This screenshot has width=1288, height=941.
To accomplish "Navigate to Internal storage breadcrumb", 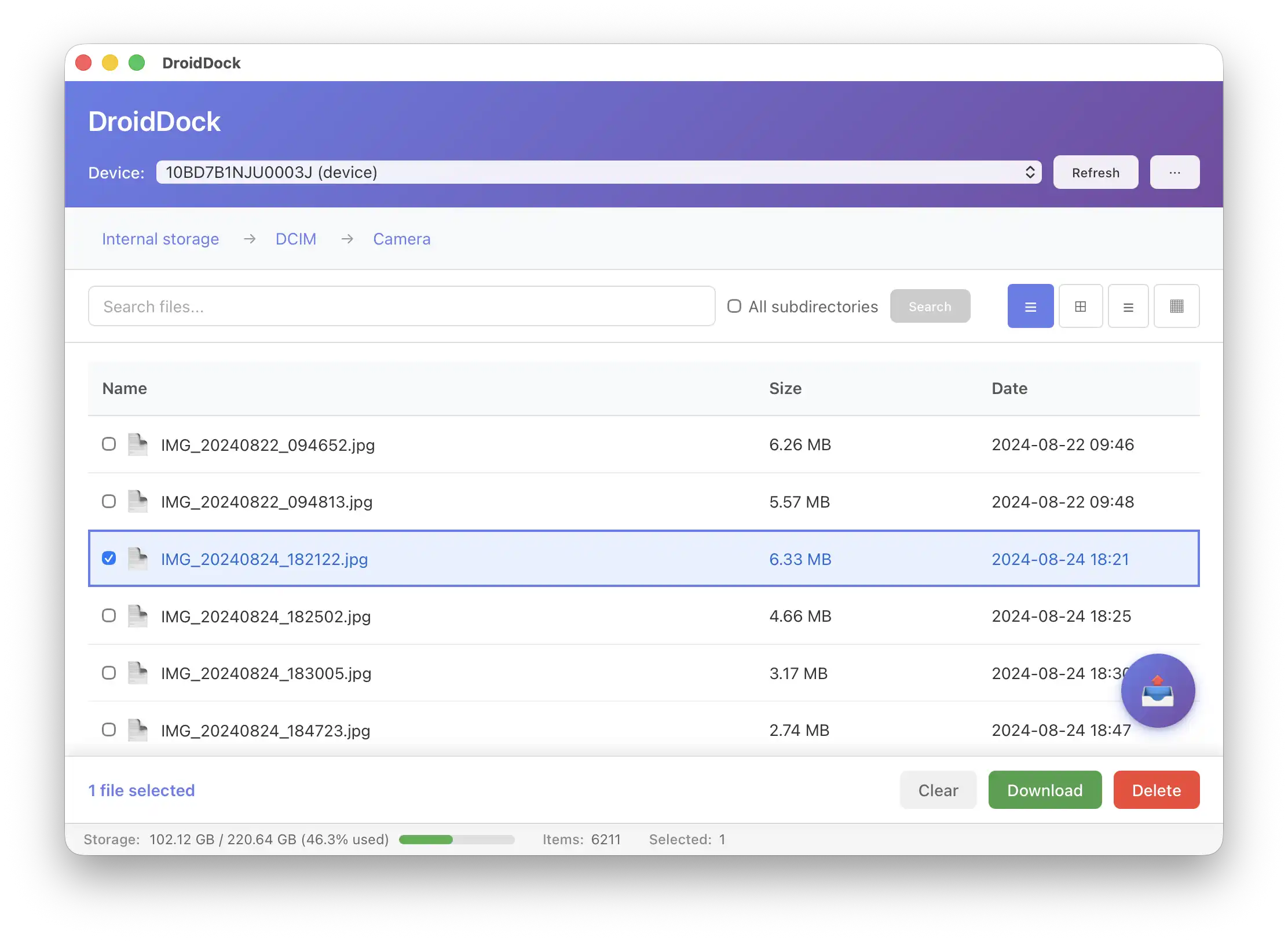I will point(160,239).
